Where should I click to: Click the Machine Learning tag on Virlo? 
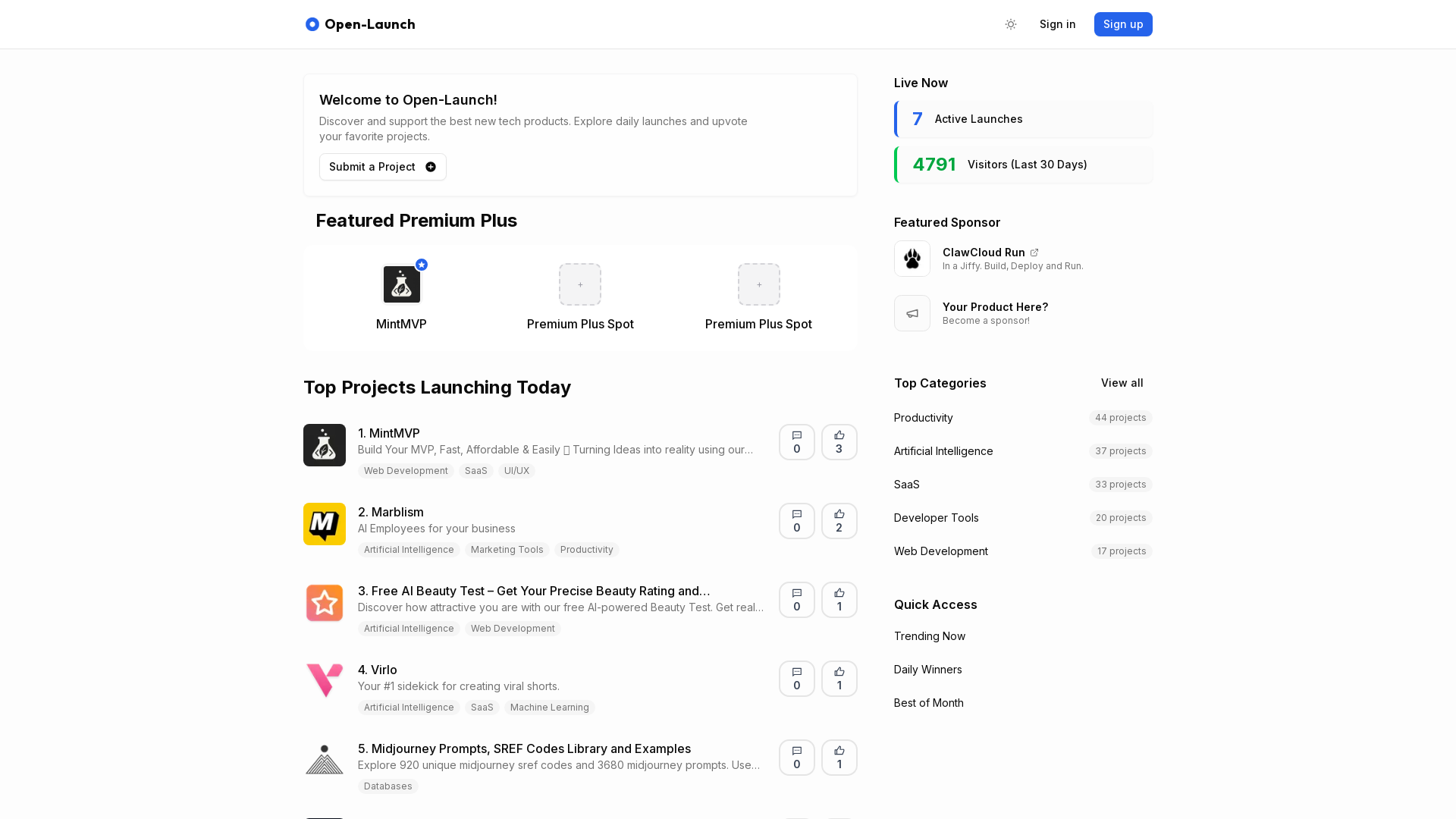[549, 708]
